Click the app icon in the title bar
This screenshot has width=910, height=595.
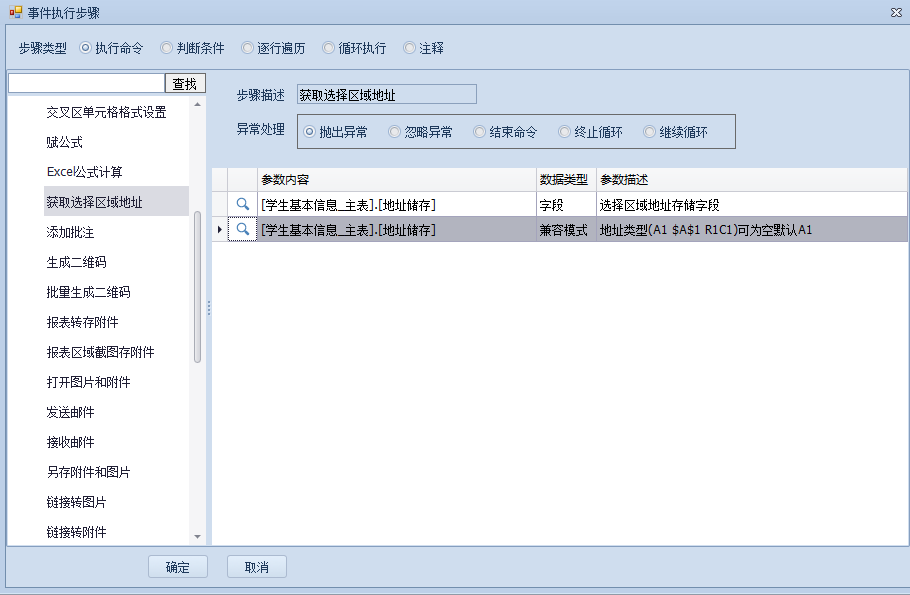point(14,13)
